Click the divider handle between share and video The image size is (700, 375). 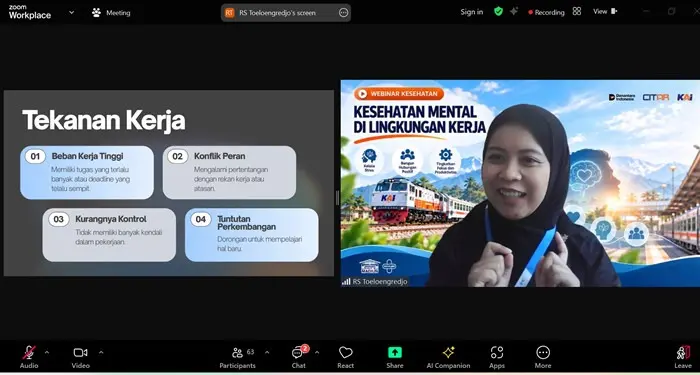[x=337, y=197]
